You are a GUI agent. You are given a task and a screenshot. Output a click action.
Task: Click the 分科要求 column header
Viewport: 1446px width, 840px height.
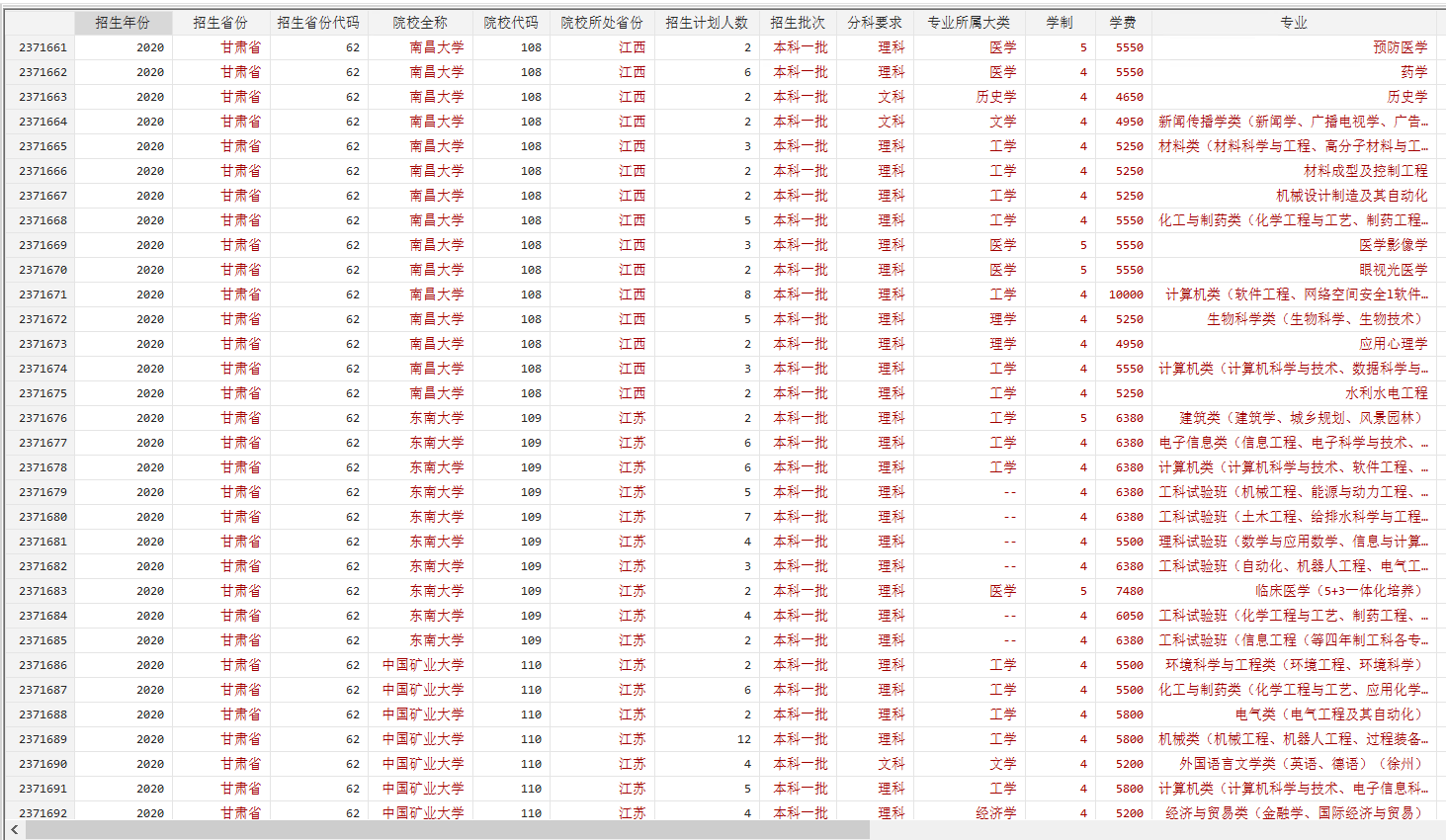[x=875, y=23]
